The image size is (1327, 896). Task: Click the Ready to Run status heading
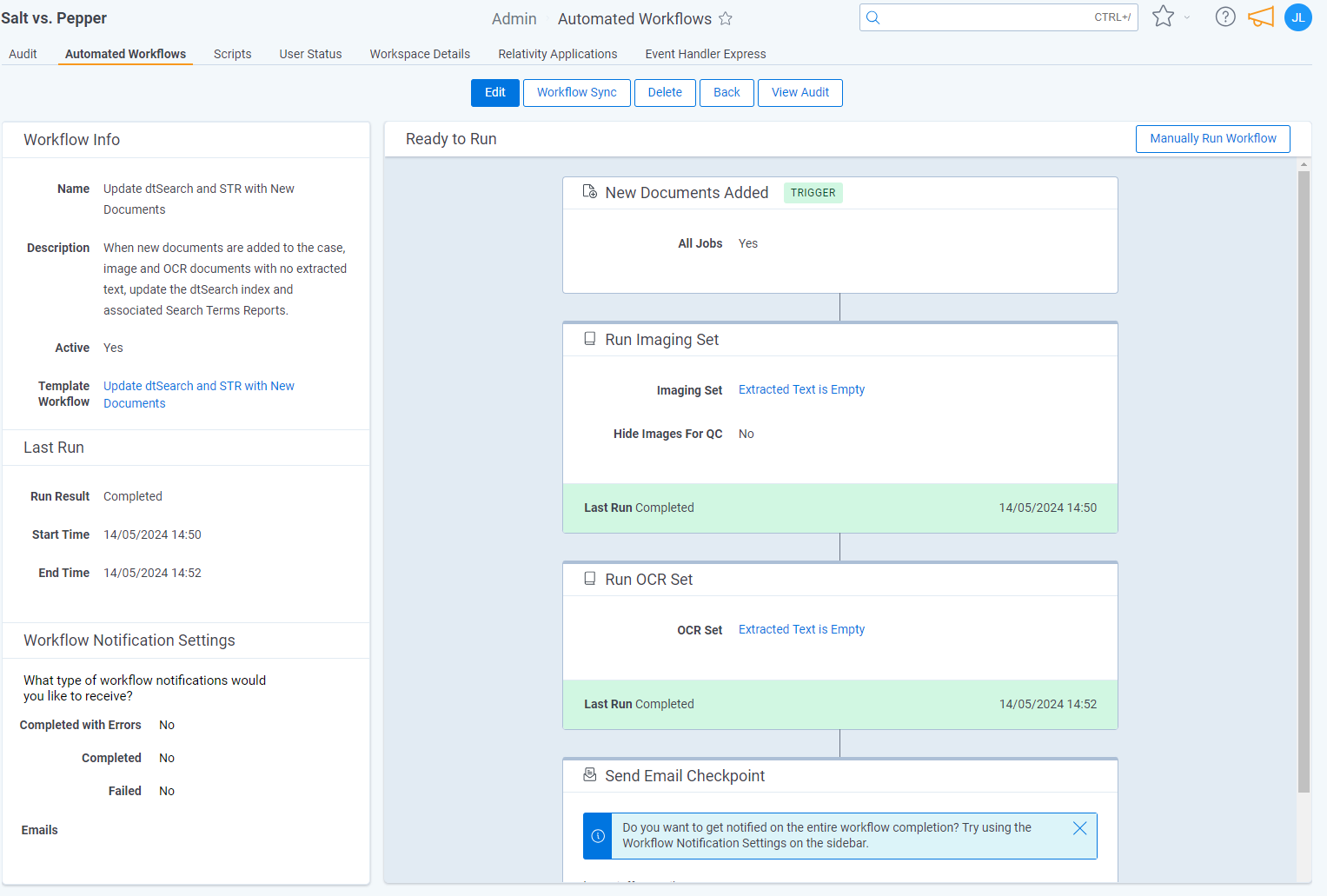[x=451, y=139]
